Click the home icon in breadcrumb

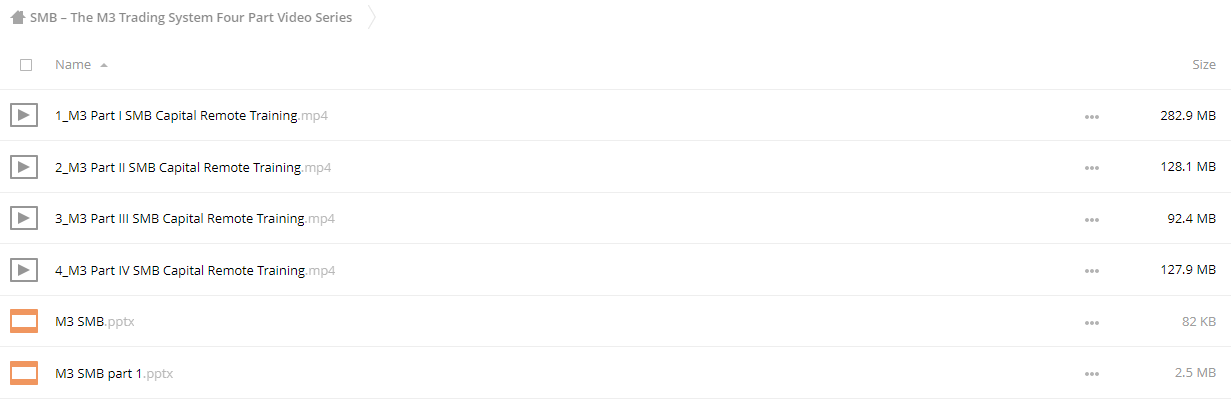(18, 18)
